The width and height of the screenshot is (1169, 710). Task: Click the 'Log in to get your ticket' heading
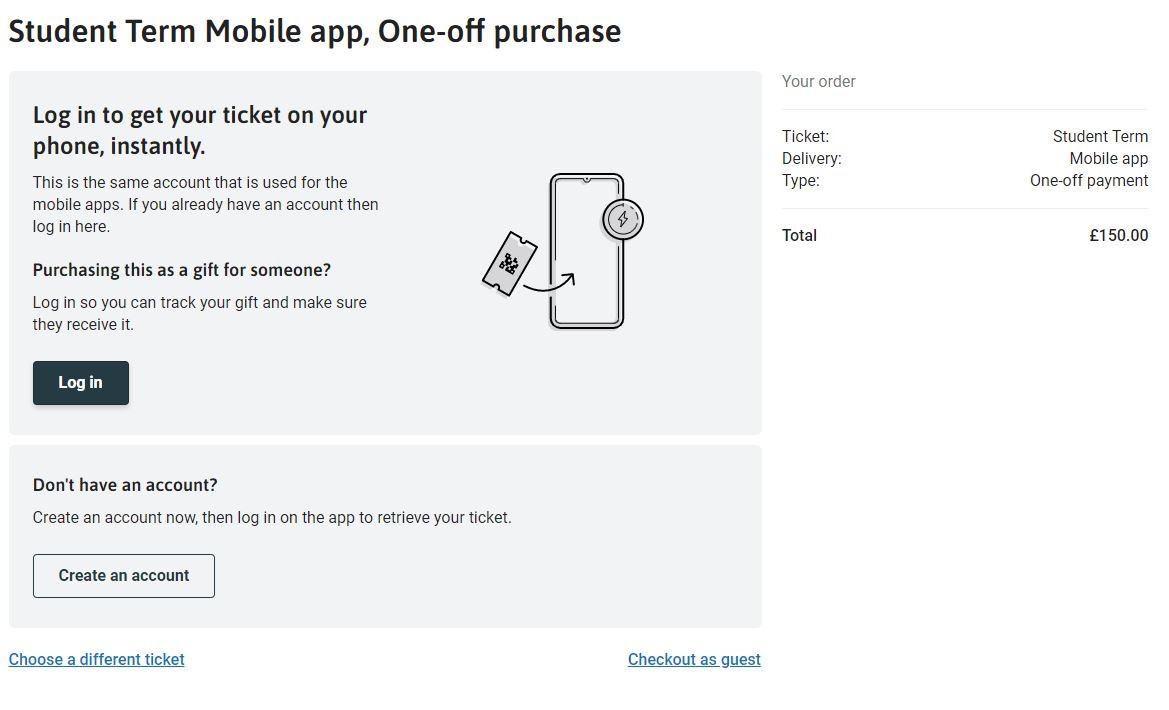click(200, 130)
